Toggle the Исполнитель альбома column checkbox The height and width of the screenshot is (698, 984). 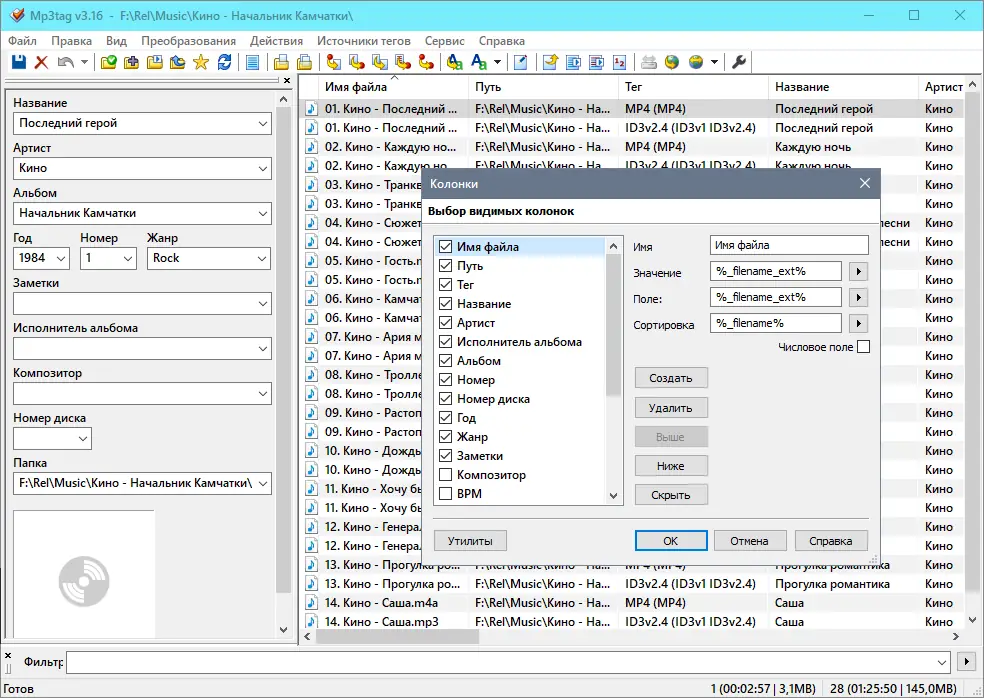(x=446, y=341)
